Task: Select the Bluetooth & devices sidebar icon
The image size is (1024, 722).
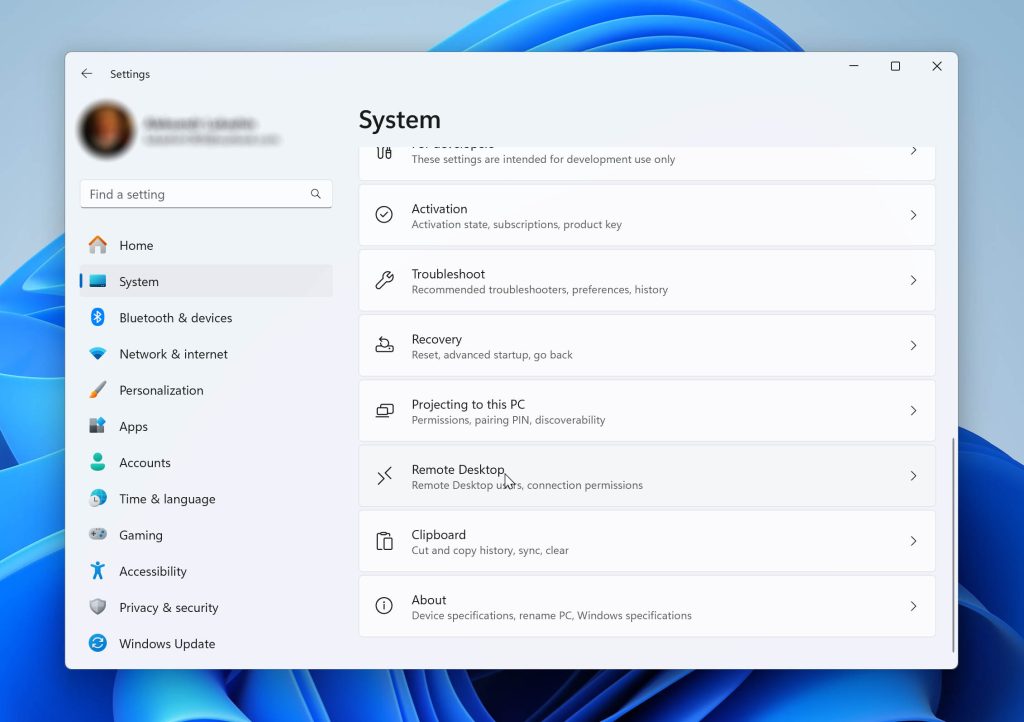Action: [98, 317]
